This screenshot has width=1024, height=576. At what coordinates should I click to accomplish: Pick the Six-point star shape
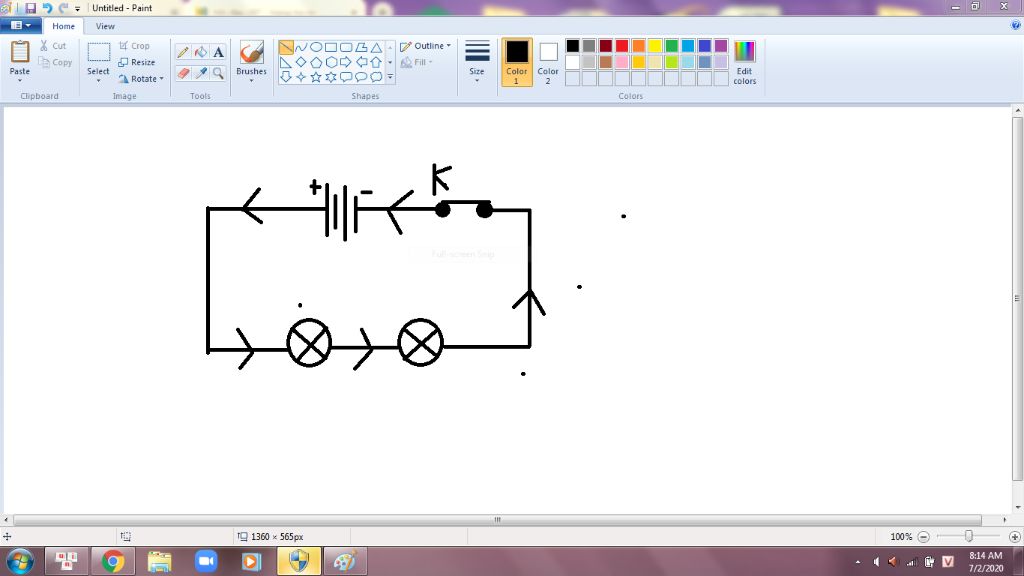tap(330, 77)
